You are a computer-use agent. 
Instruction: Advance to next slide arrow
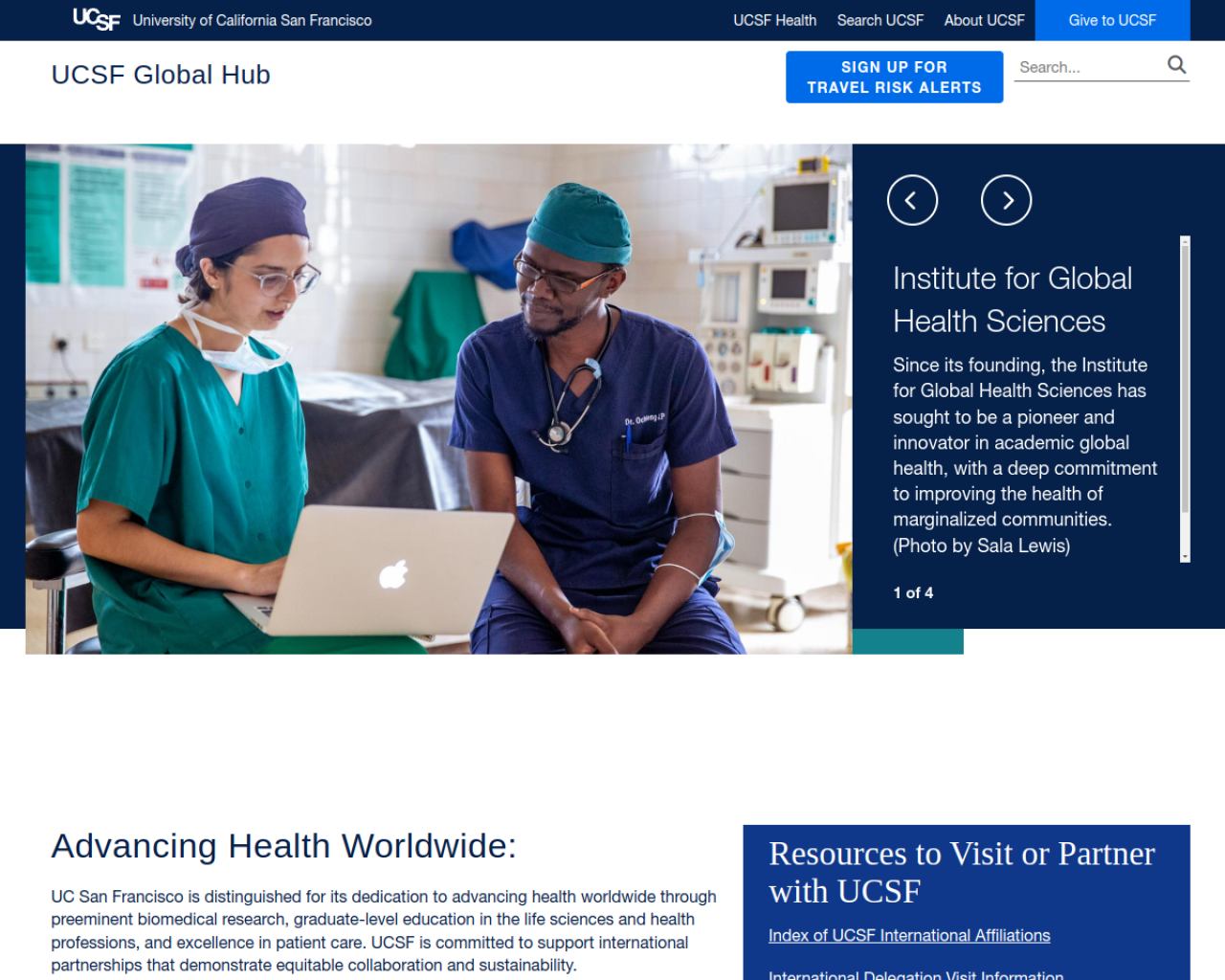[x=1006, y=200]
